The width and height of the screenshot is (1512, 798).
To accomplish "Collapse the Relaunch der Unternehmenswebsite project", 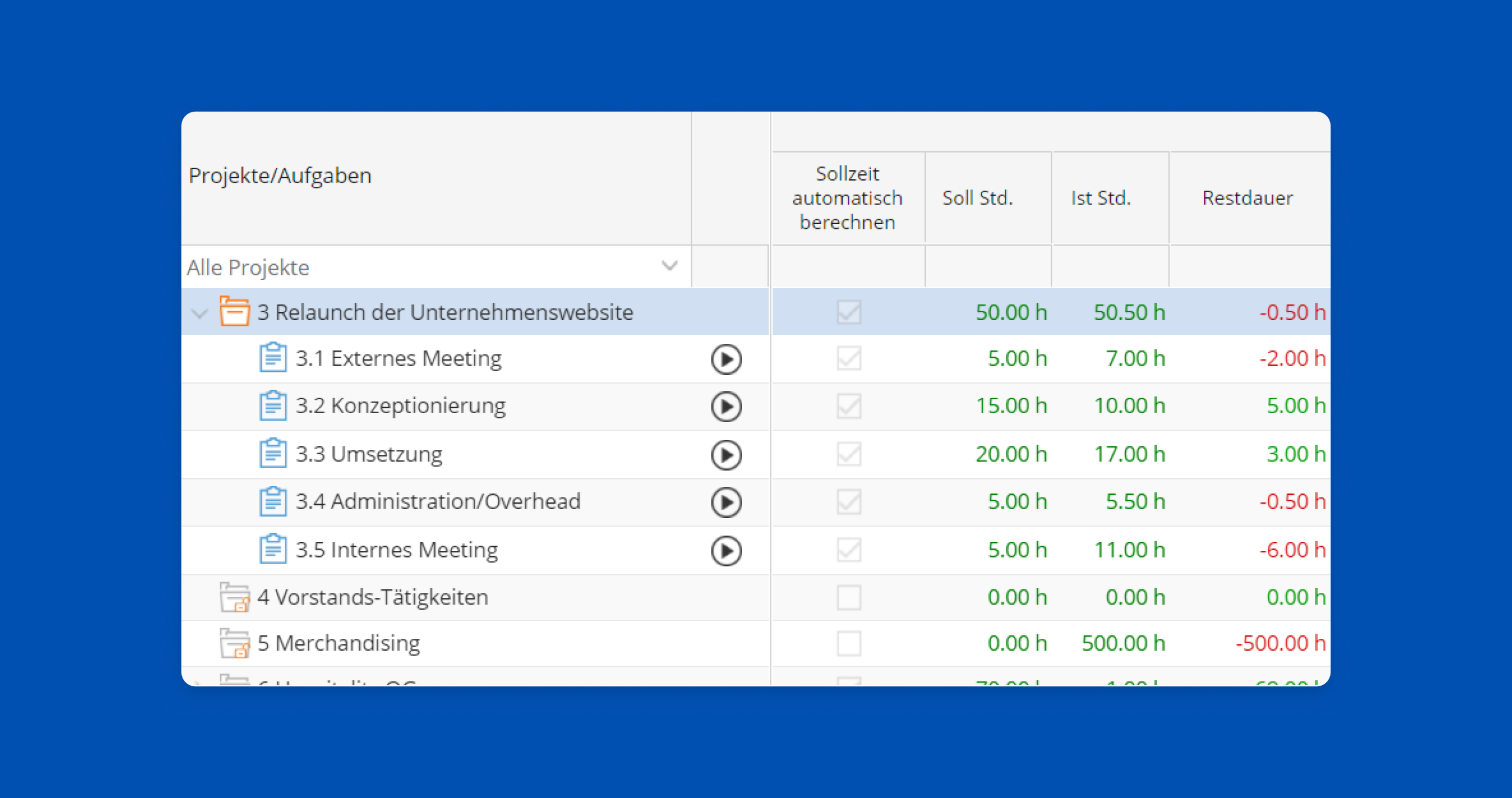I will 200,313.
